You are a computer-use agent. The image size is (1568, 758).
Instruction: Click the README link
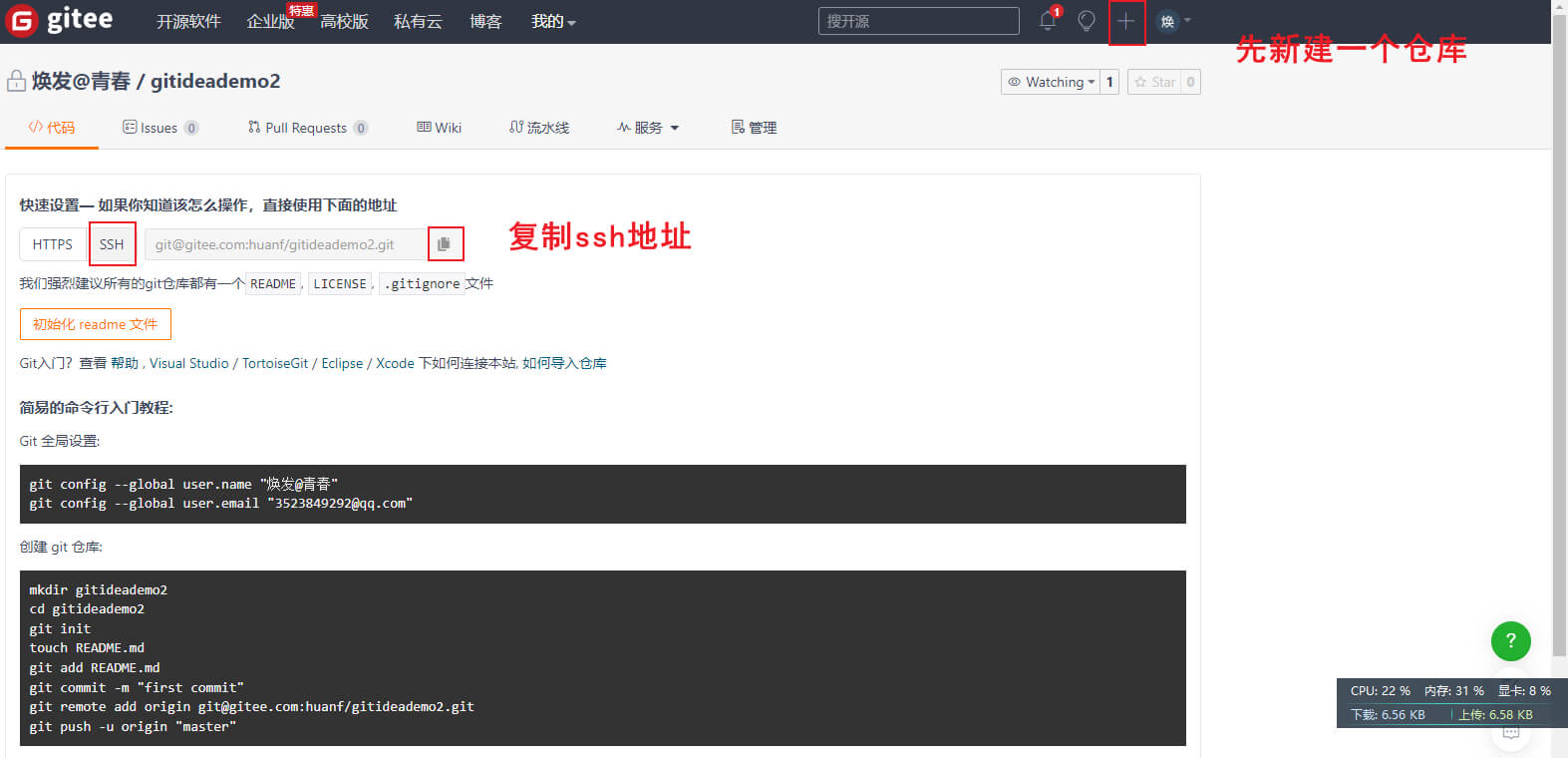point(273,284)
